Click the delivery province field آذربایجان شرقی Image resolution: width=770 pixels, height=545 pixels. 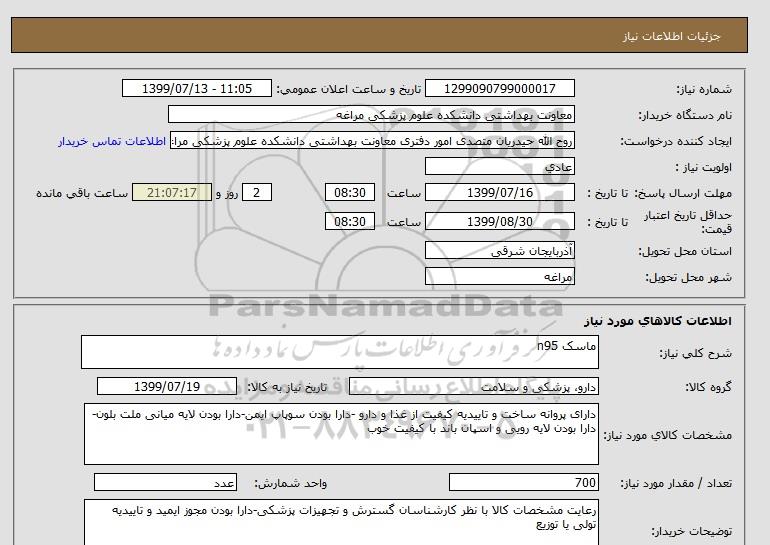499,250
